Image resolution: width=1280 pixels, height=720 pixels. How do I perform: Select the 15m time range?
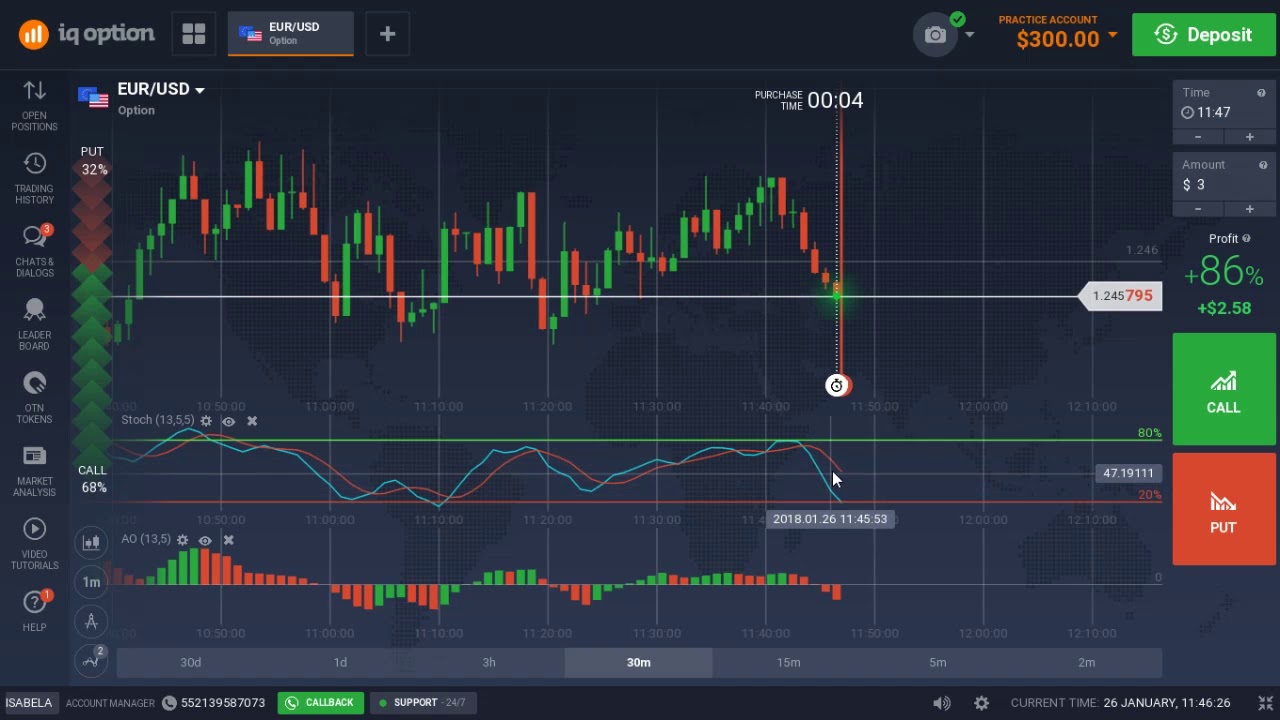[788, 662]
